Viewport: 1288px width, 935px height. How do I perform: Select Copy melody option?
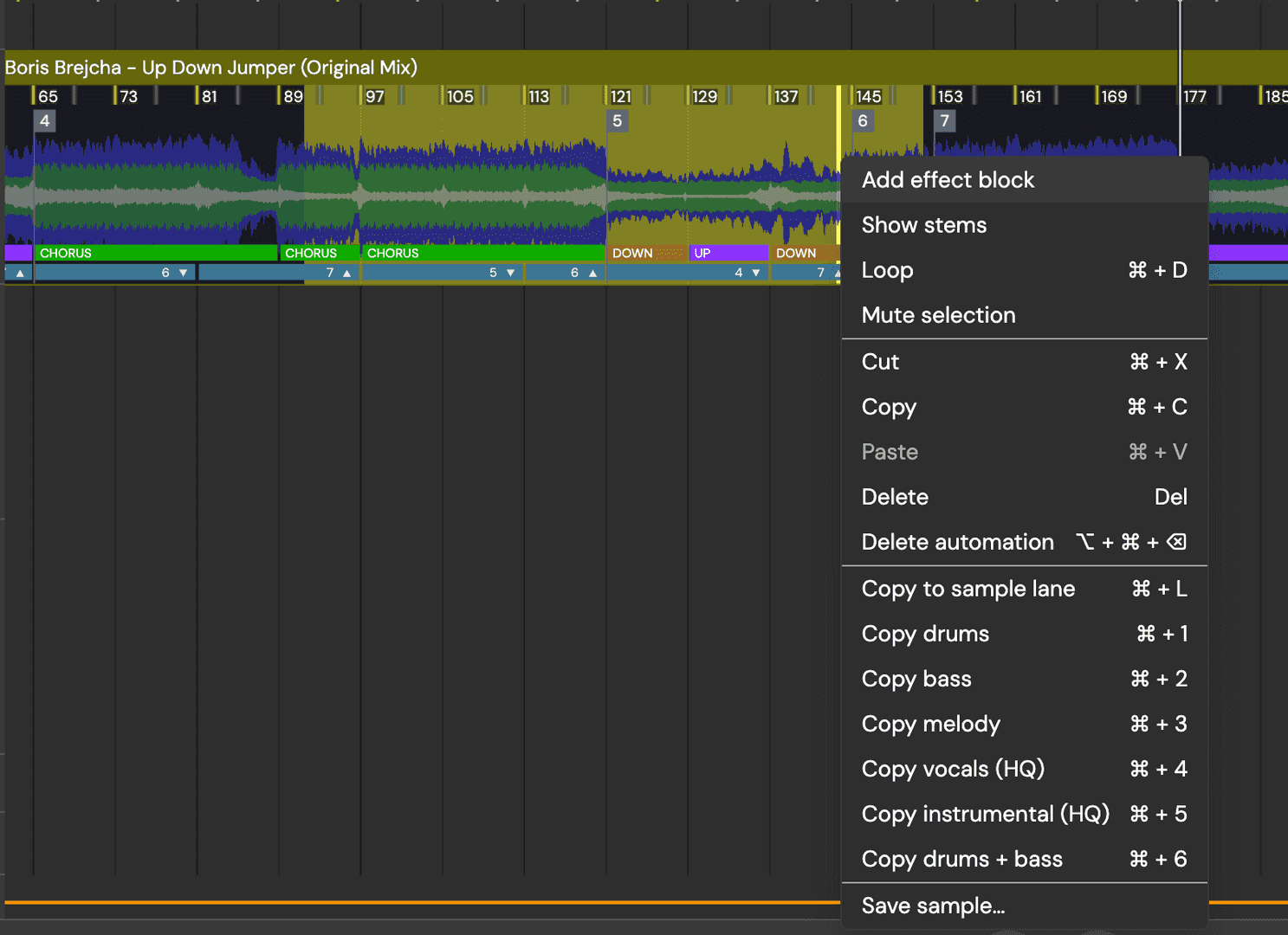pos(1024,724)
